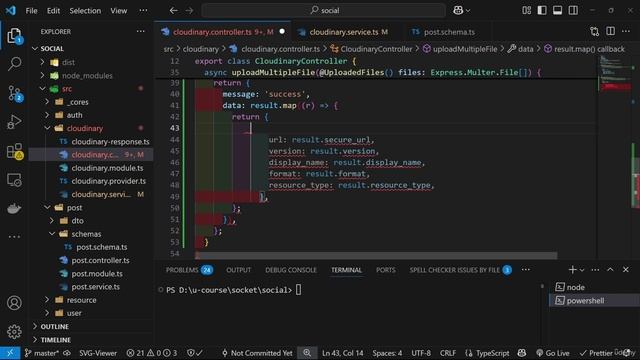
Task: Change end of line sequence CRLF
Action: coord(448,353)
